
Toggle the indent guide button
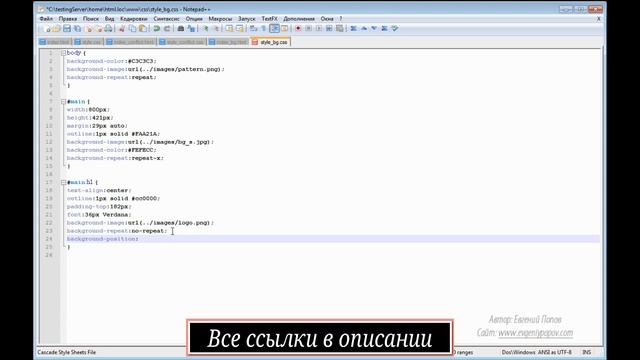click(274, 29)
